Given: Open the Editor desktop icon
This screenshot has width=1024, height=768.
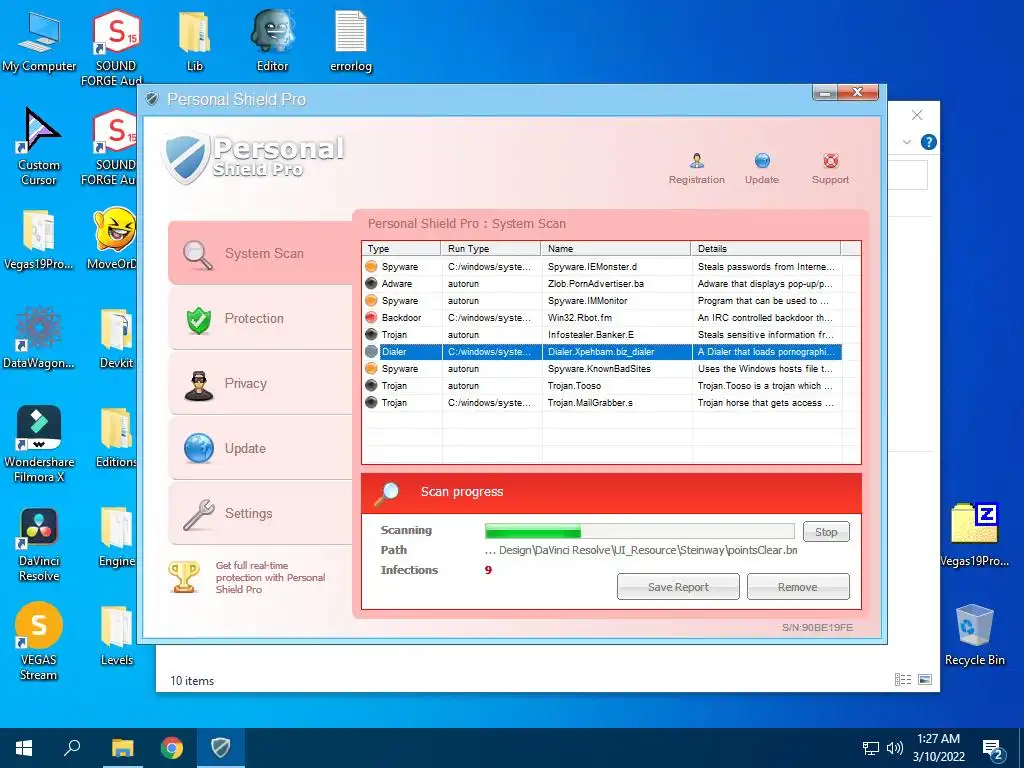Looking at the screenshot, I should [x=272, y=42].
